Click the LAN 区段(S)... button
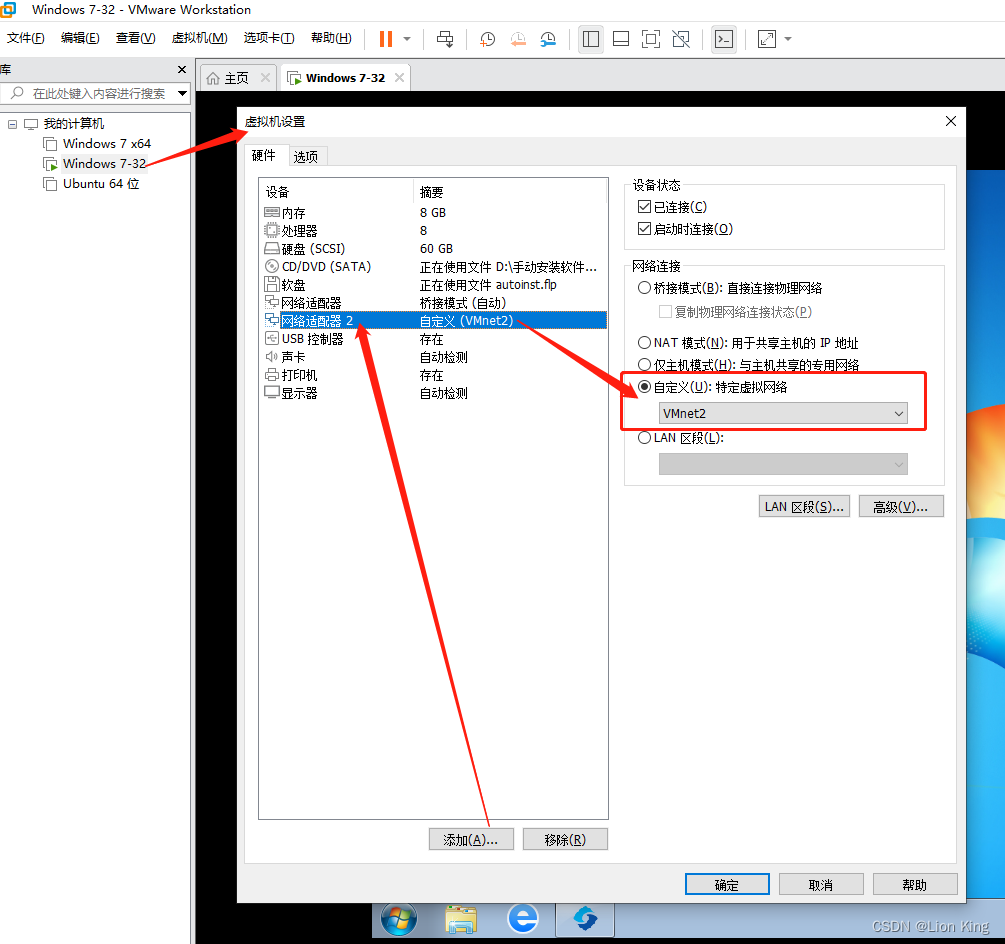Image resolution: width=1005 pixels, height=944 pixels. pyautogui.click(x=804, y=506)
